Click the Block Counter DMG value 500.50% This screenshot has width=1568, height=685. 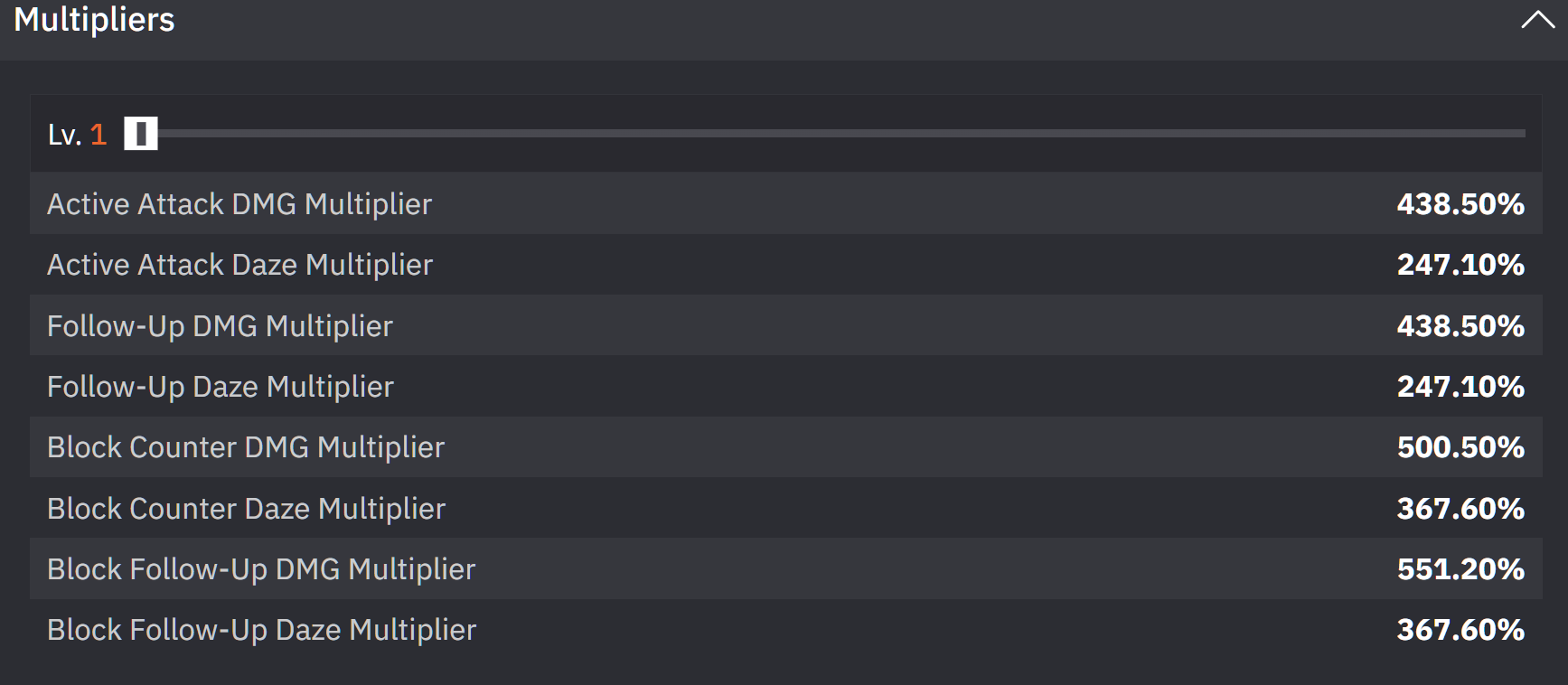[1460, 447]
